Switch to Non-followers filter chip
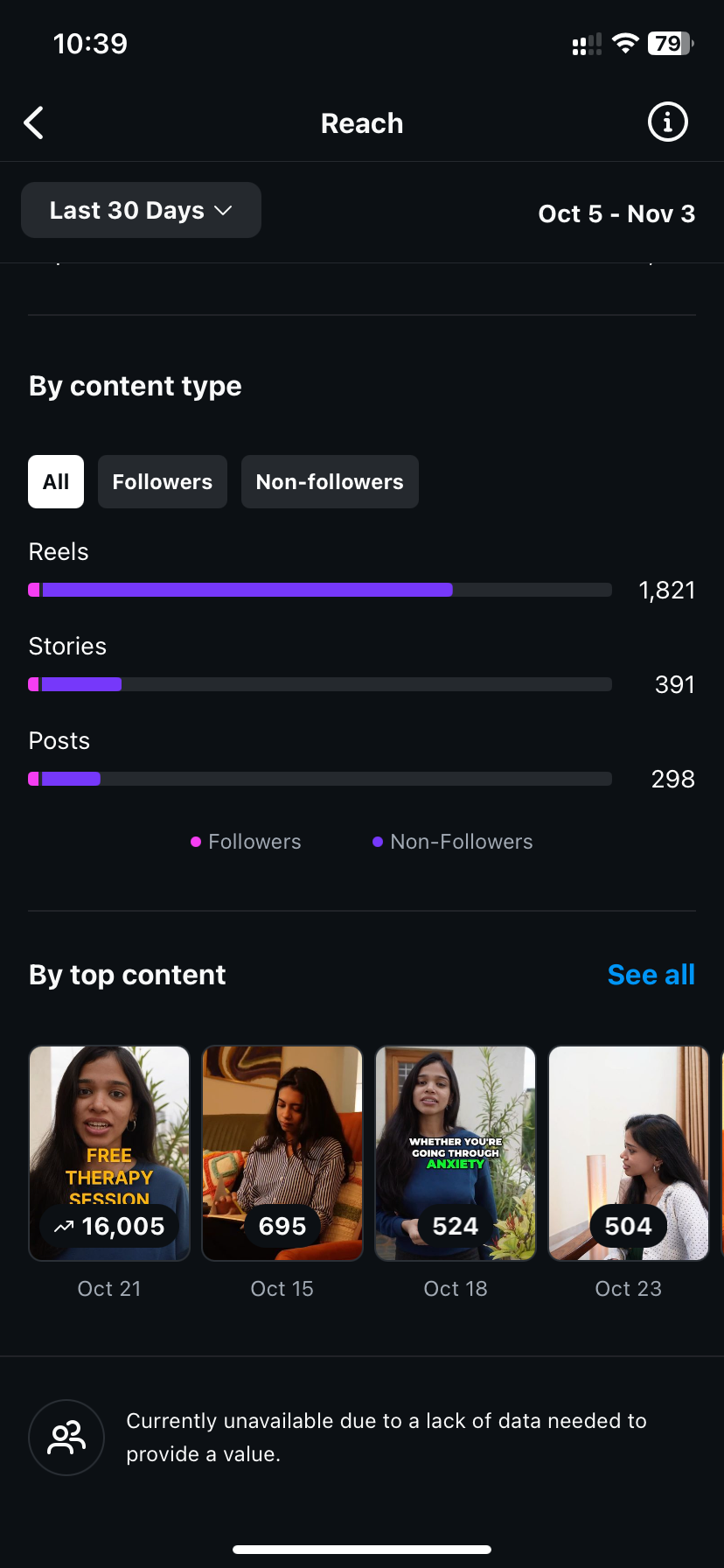The height and width of the screenshot is (1568, 724). (x=330, y=482)
